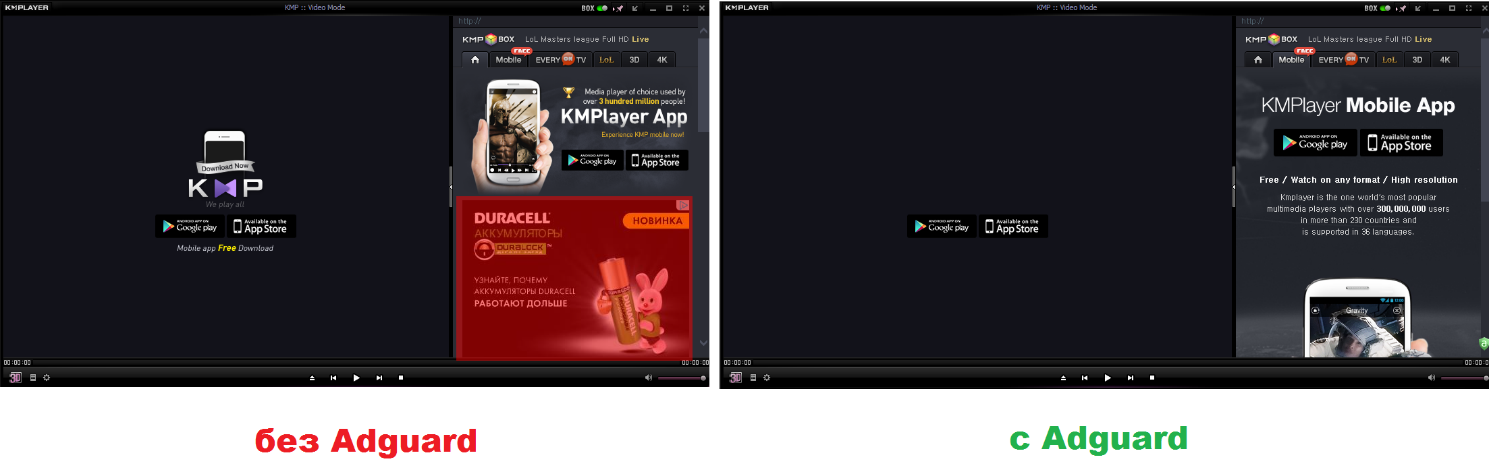Screen dimensions: 1489x476
Task: Open control box gear in left player
Action: tap(46, 377)
